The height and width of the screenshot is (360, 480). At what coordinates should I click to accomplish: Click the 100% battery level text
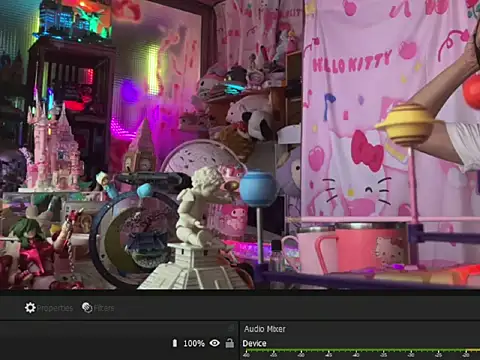click(194, 343)
